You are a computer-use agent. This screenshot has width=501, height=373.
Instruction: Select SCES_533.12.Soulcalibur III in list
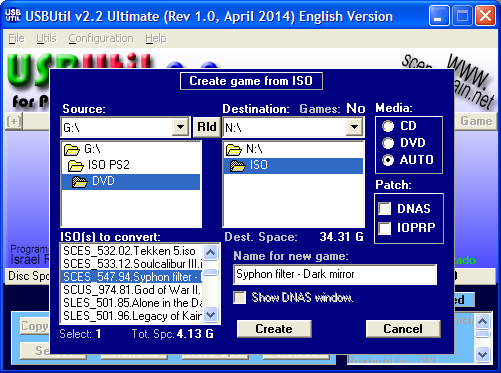point(132,264)
